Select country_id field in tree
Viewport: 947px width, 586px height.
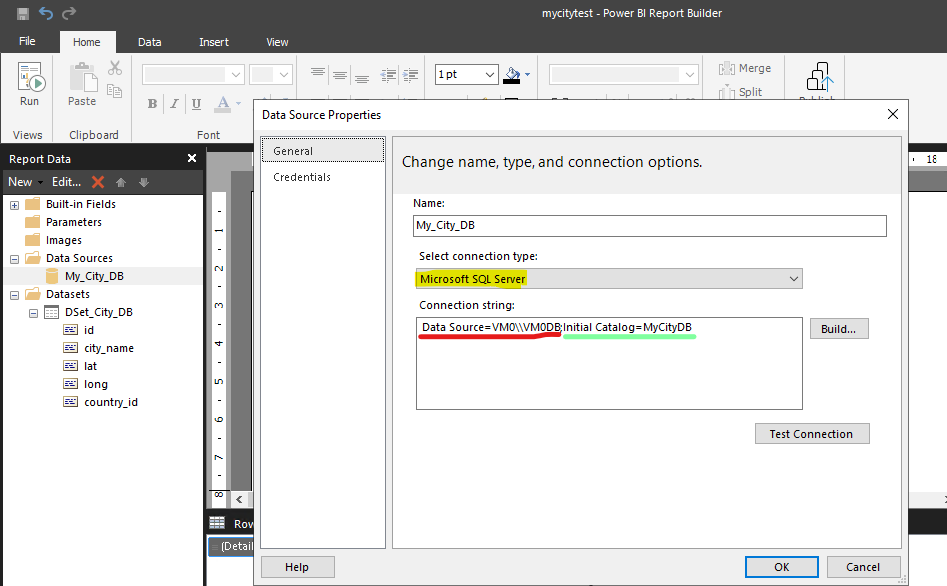coord(111,402)
